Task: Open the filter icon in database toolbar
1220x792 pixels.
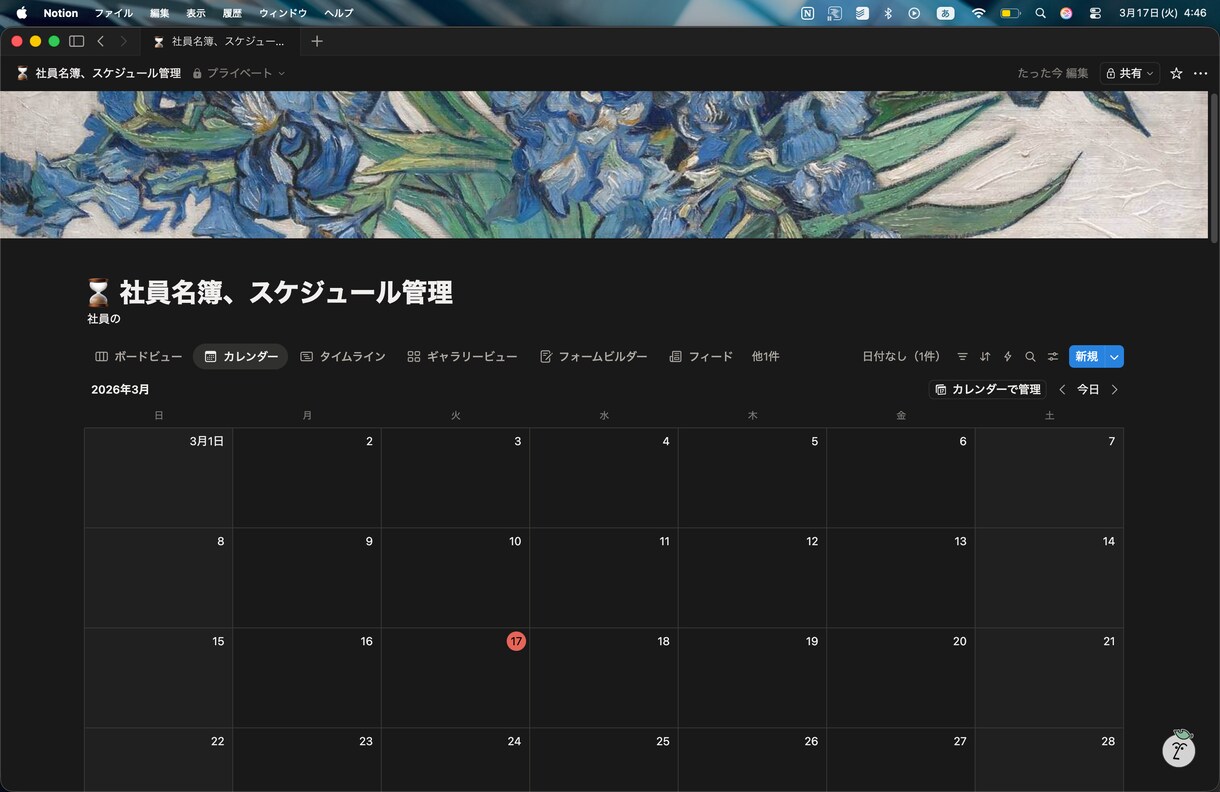Action: pos(962,356)
